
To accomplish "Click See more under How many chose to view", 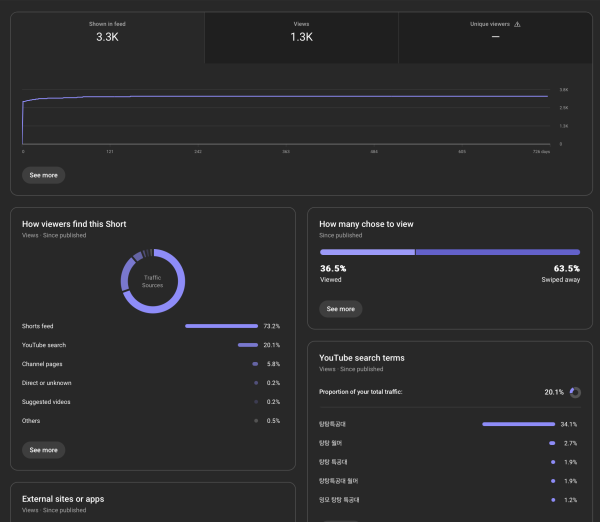I will pos(340,309).
